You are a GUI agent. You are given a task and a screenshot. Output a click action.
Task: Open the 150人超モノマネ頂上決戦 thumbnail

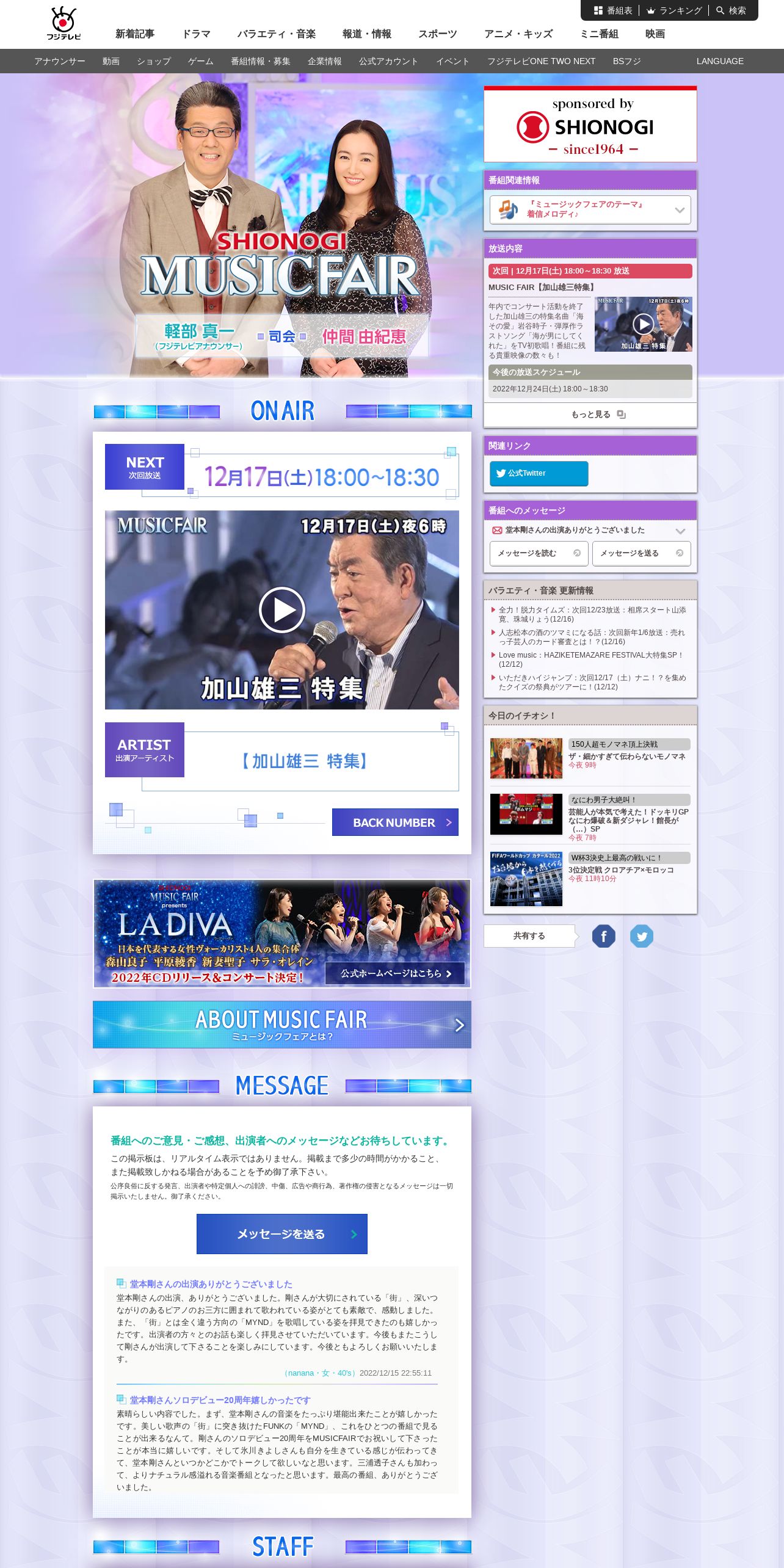pos(526,758)
